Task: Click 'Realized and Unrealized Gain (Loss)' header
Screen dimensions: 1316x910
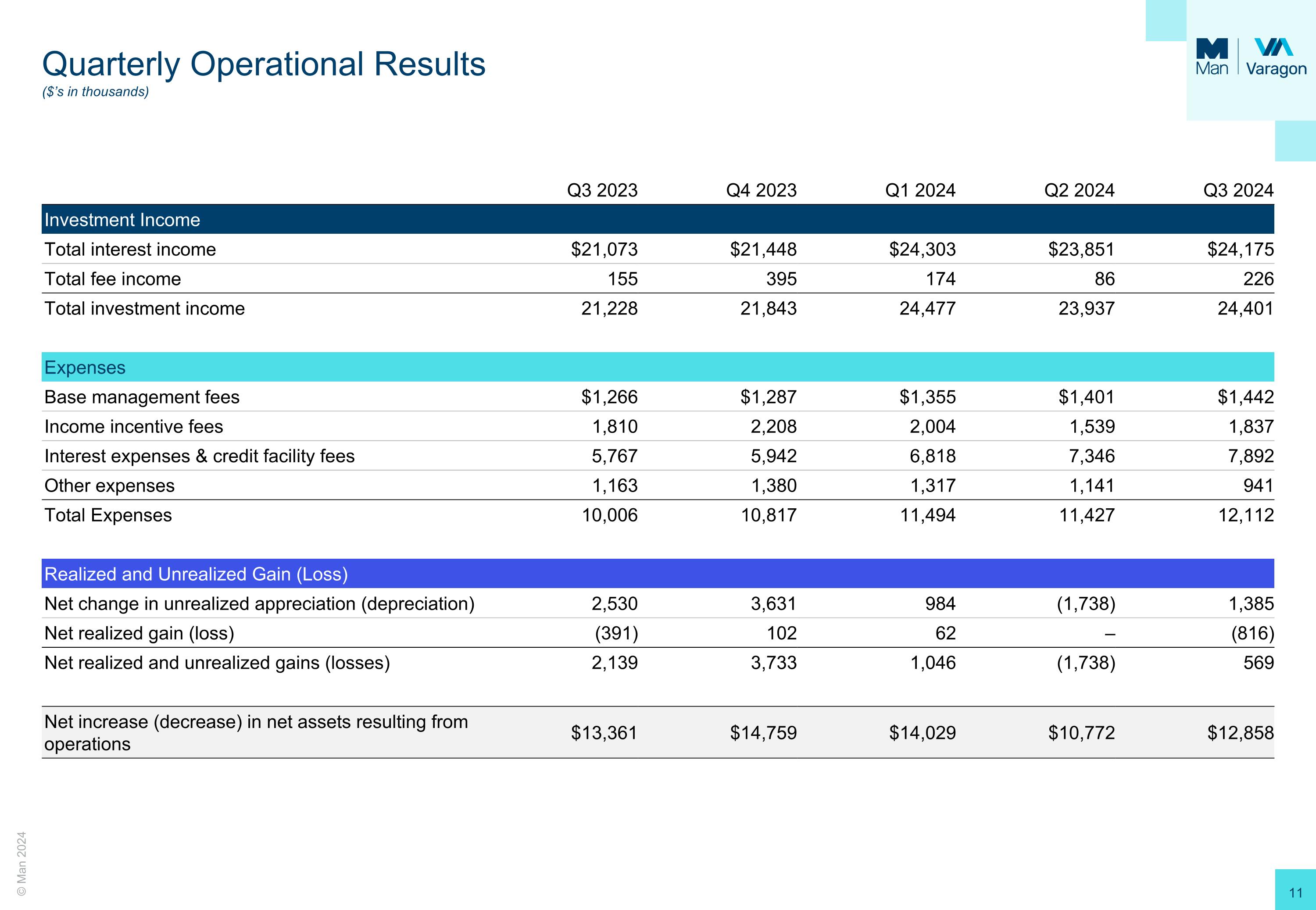Action: point(658,574)
